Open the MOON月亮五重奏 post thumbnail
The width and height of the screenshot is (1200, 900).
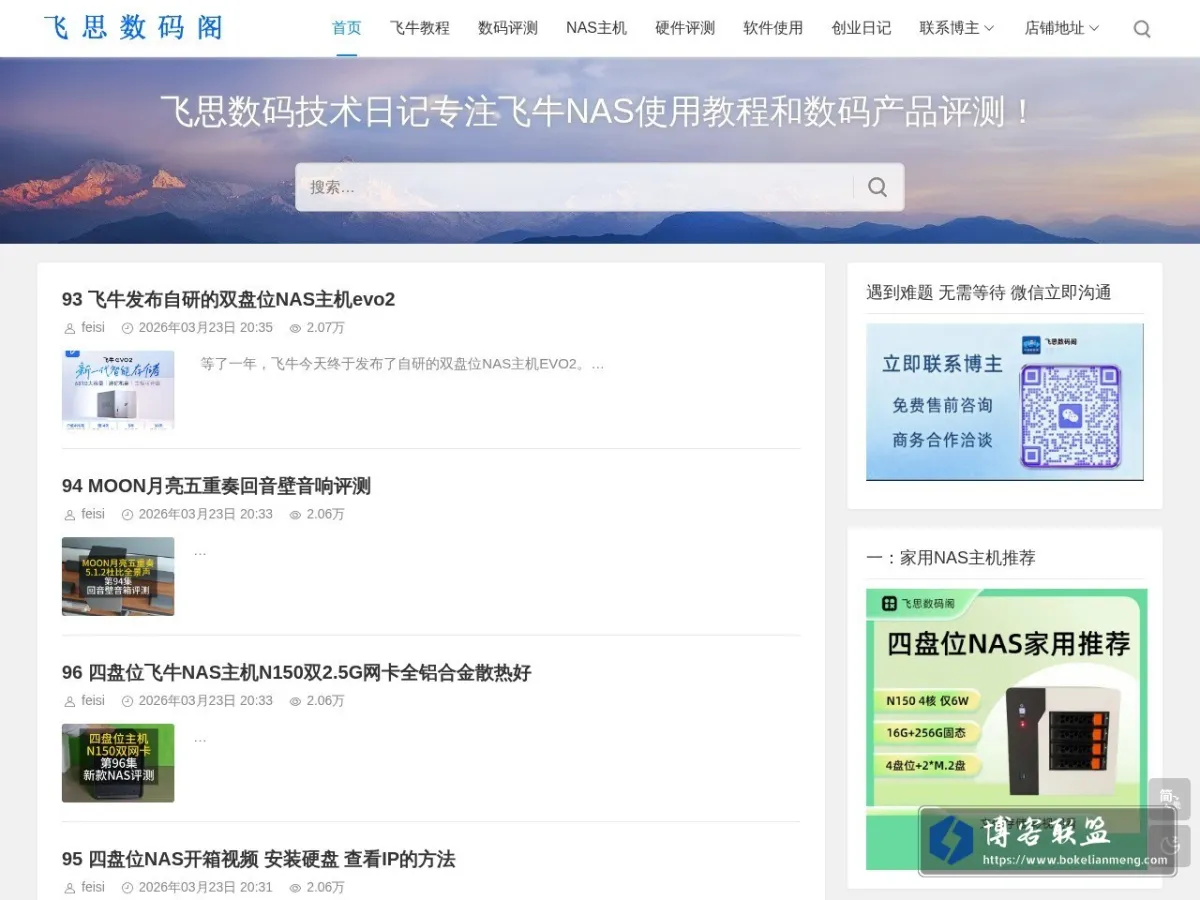(x=118, y=576)
